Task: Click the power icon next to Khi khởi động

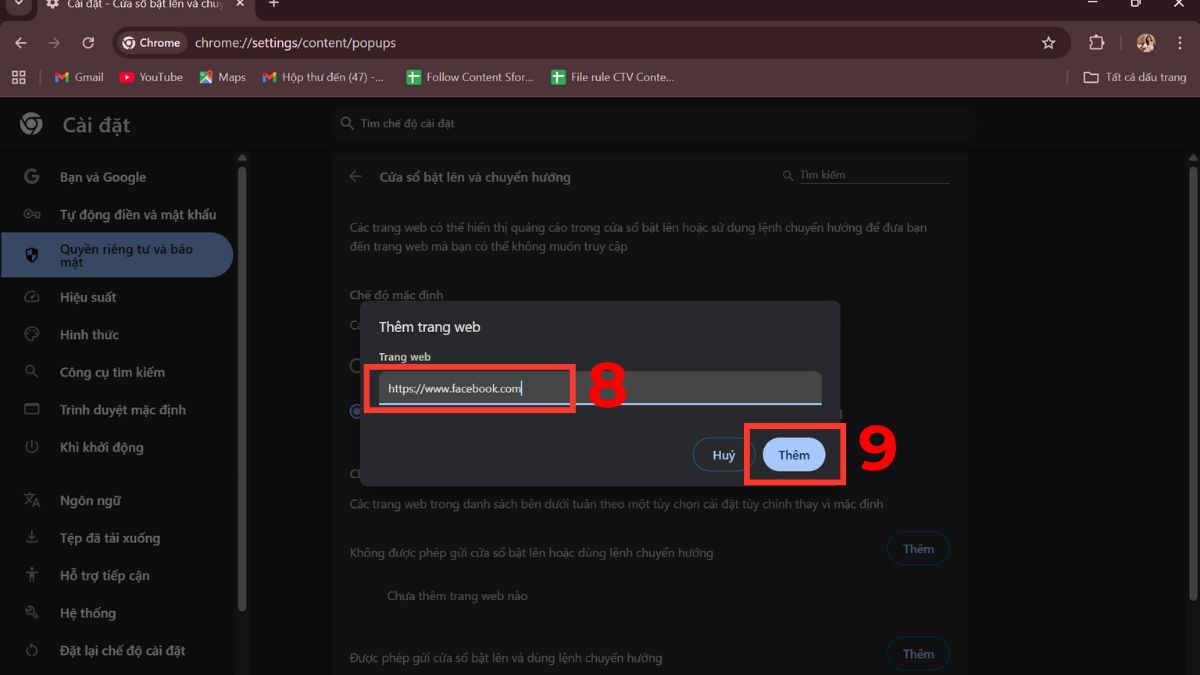Action: [x=31, y=447]
